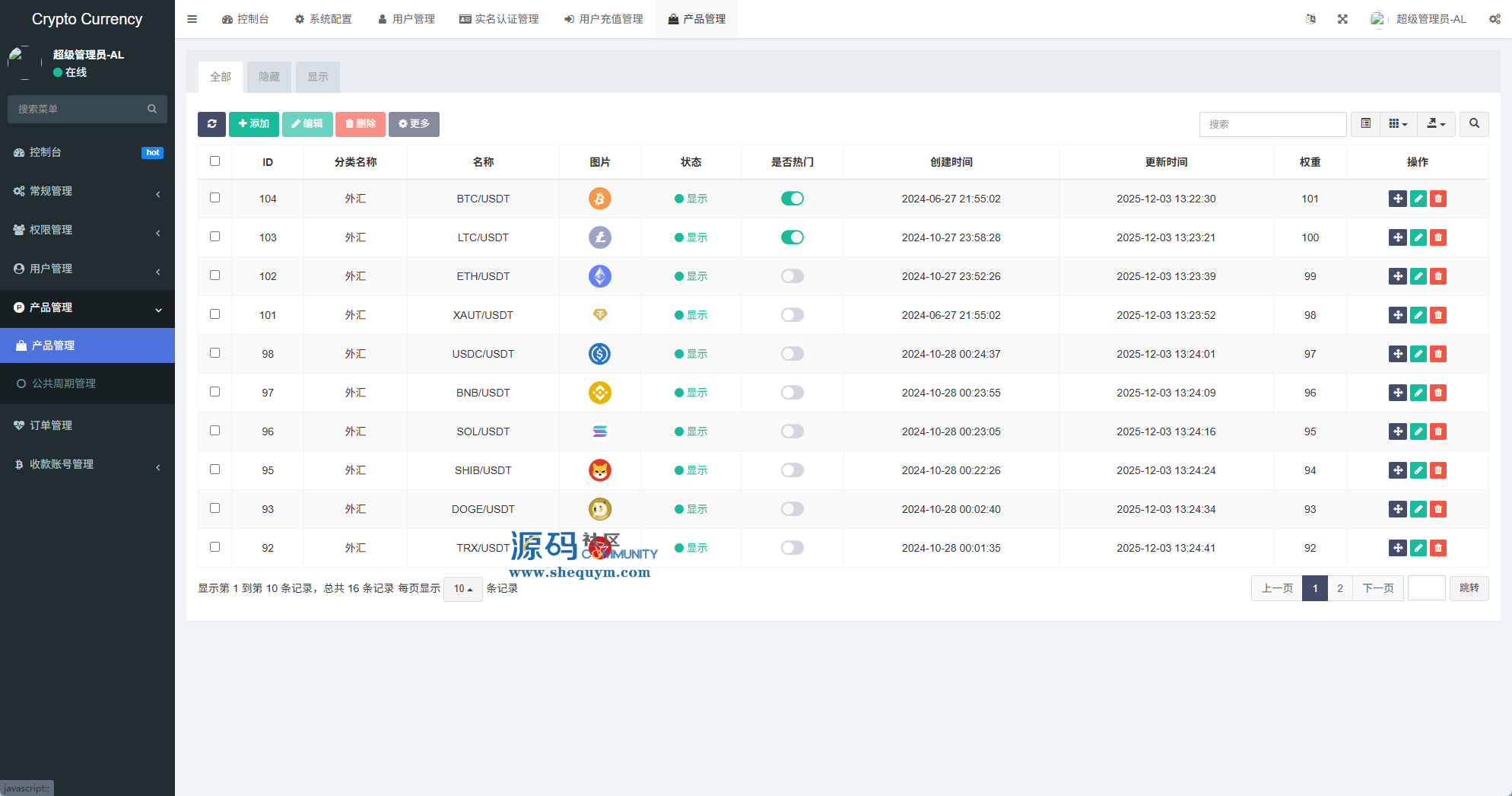The width and height of the screenshot is (1512, 796).
Task: Click the table 搜索 input field
Action: click(x=1272, y=124)
